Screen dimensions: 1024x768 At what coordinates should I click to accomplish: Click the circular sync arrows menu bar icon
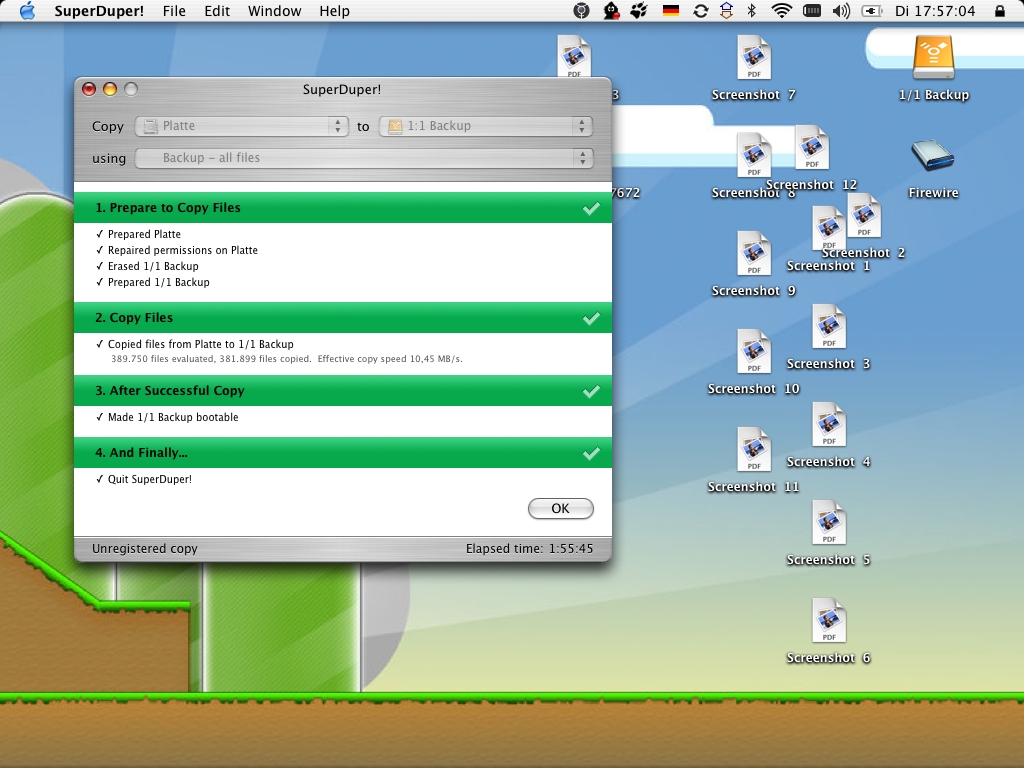pos(701,11)
